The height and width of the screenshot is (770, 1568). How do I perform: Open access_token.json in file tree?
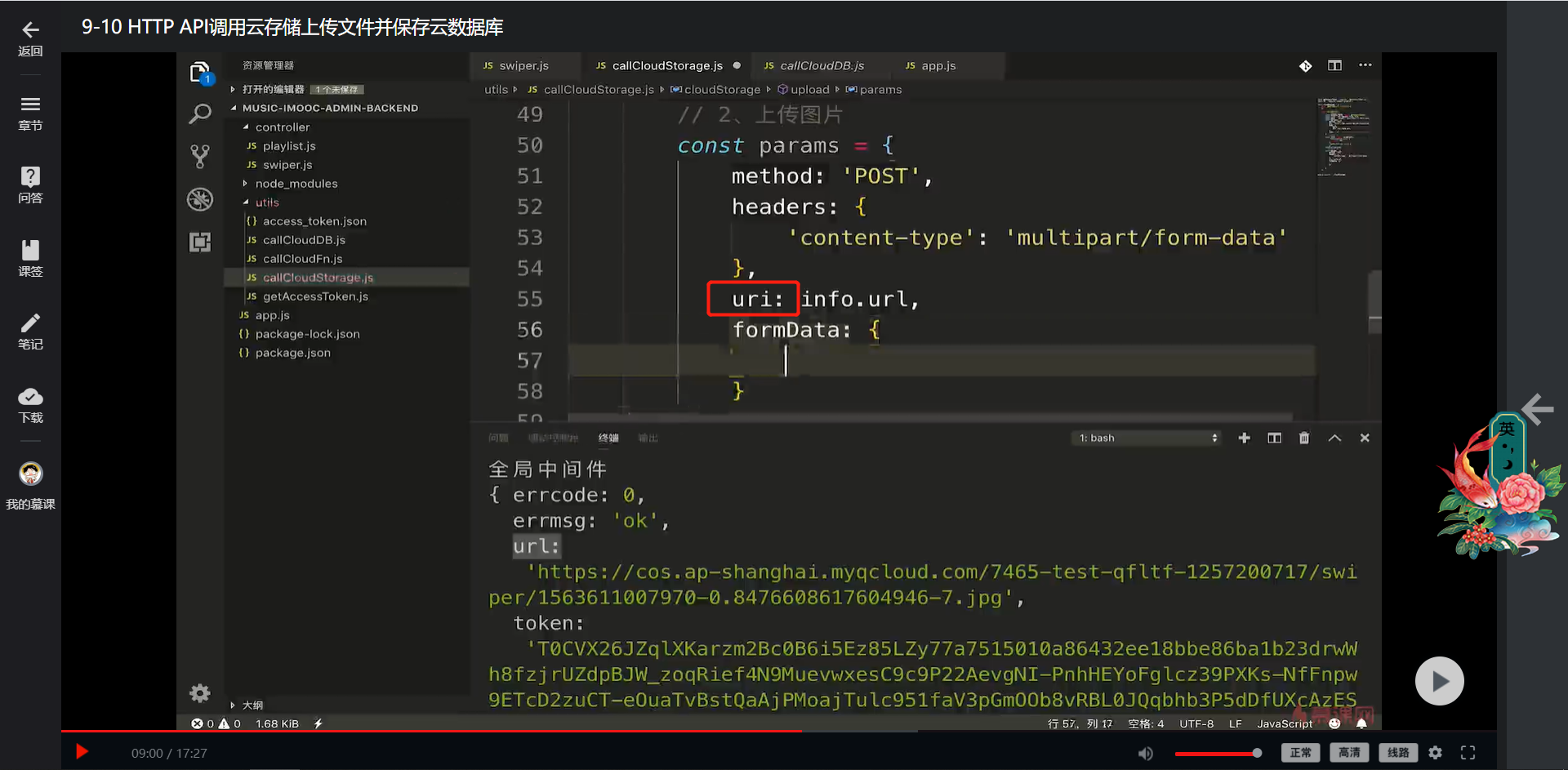click(x=314, y=221)
